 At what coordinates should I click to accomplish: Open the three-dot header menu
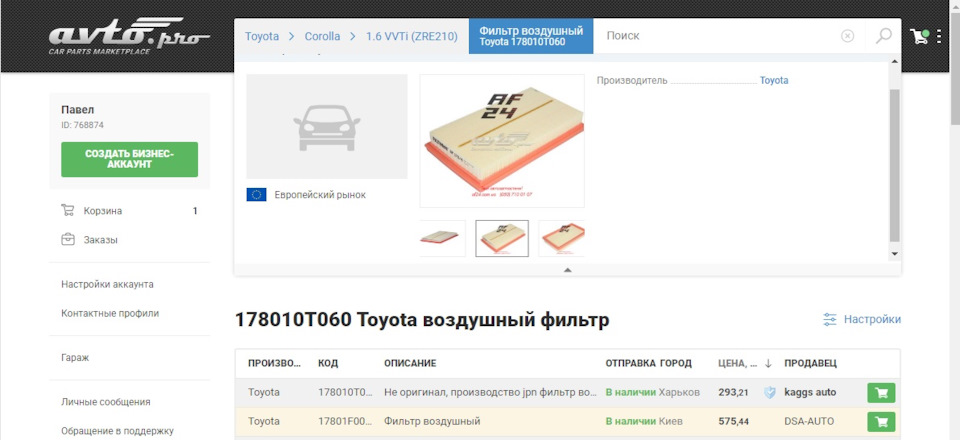939,36
